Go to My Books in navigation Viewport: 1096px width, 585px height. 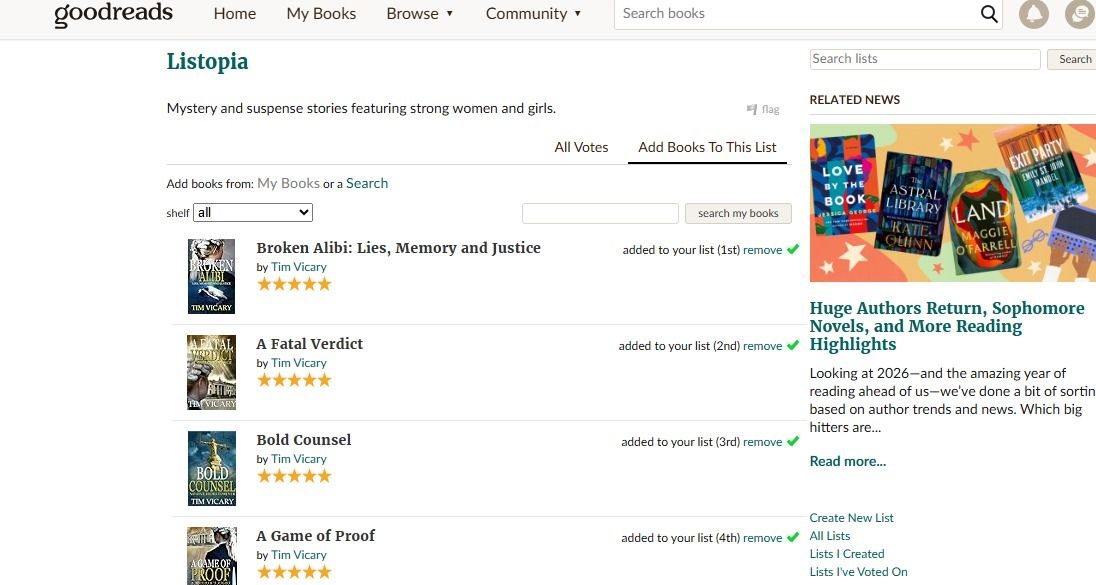pyautogui.click(x=321, y=14)
